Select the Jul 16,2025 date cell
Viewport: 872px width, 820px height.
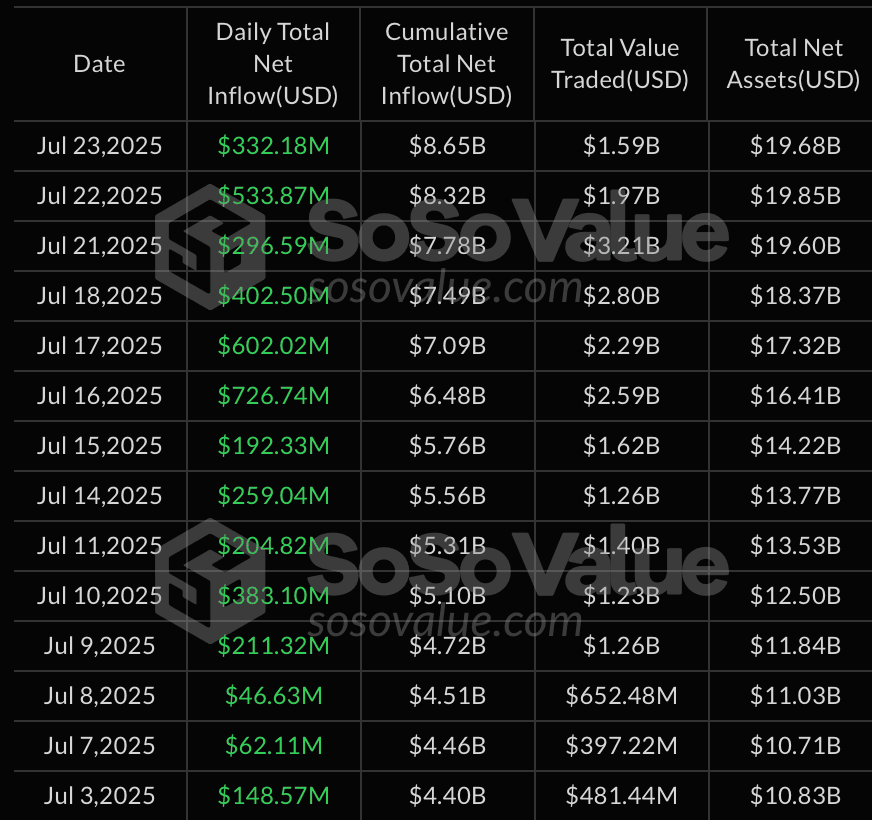[99, 396]
